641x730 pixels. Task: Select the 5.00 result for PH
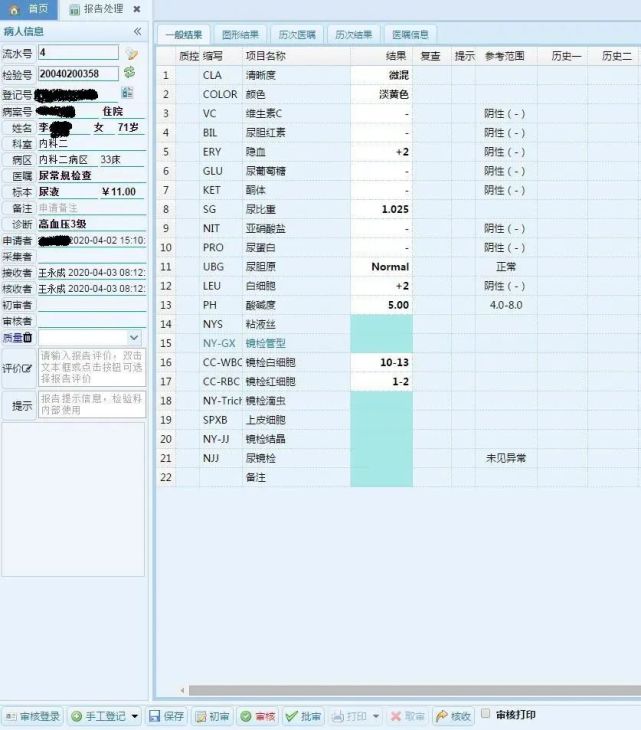click(x=381, y=305)
